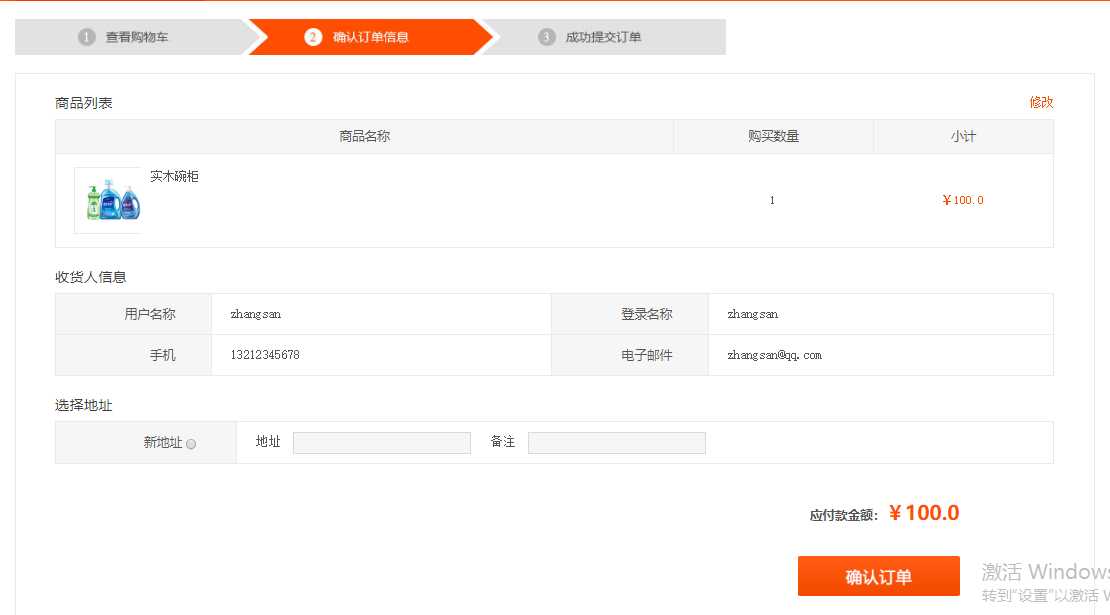Open the detergent product thumbnail image

click(x=108, y=200)
